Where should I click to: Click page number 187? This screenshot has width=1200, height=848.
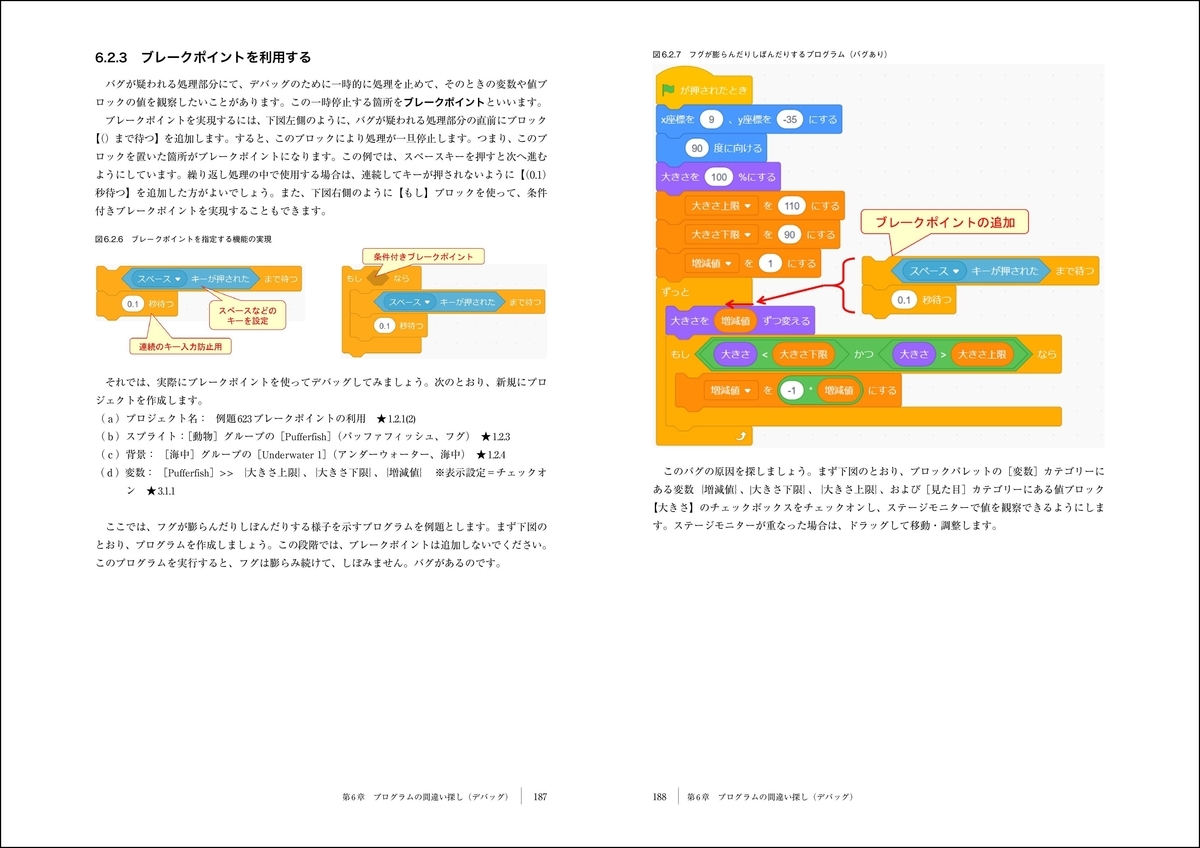pos(540,797)
